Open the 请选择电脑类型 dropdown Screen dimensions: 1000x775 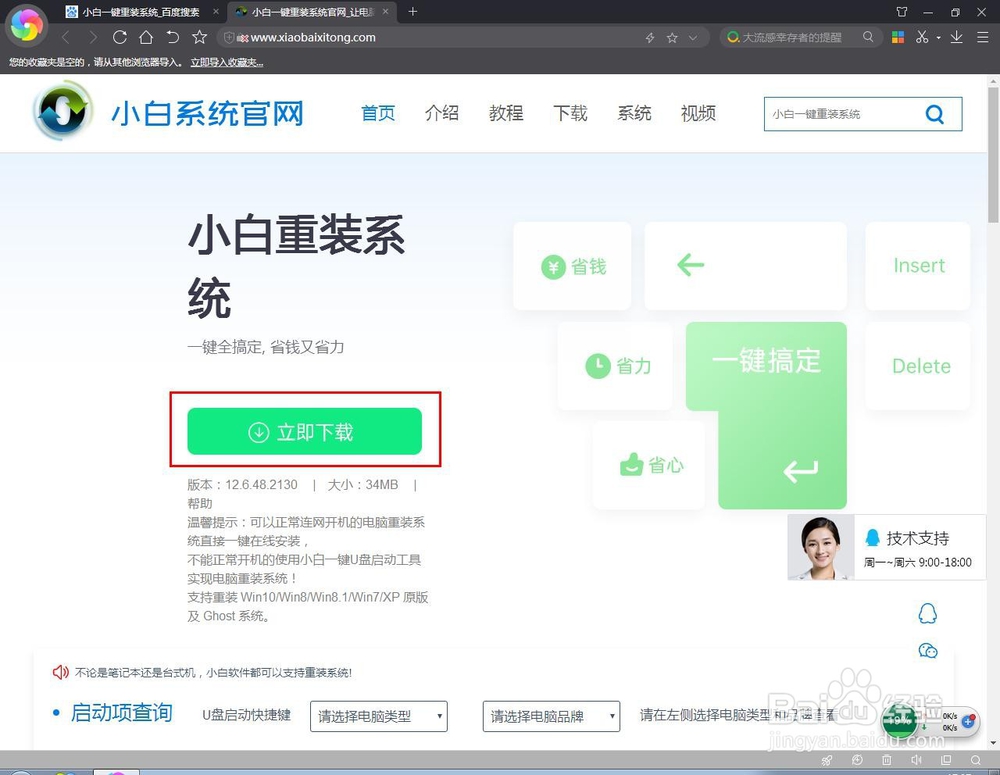(x=379, y=716)
